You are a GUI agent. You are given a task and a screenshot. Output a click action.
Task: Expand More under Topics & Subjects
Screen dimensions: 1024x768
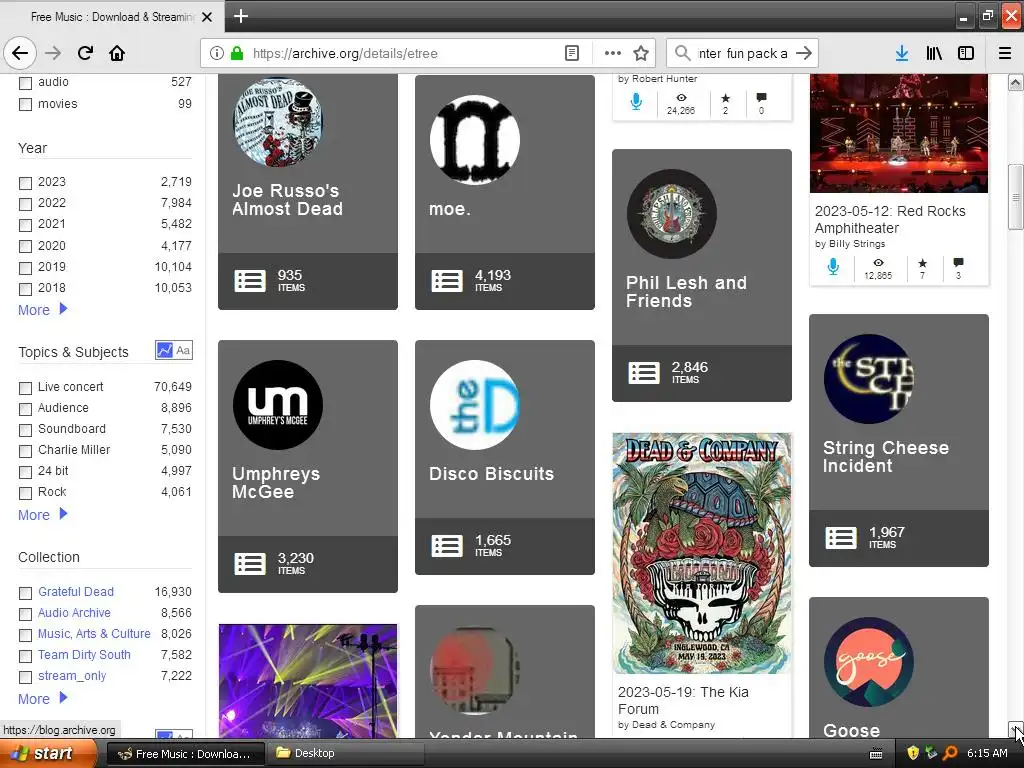pyautogui.click(x=42, y=515)
